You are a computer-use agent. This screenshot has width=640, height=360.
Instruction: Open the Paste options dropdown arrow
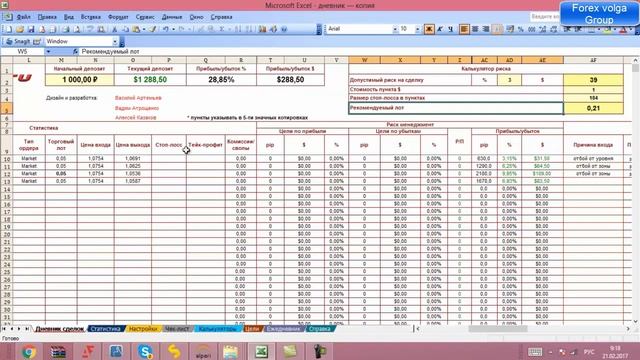pos(144,29)
